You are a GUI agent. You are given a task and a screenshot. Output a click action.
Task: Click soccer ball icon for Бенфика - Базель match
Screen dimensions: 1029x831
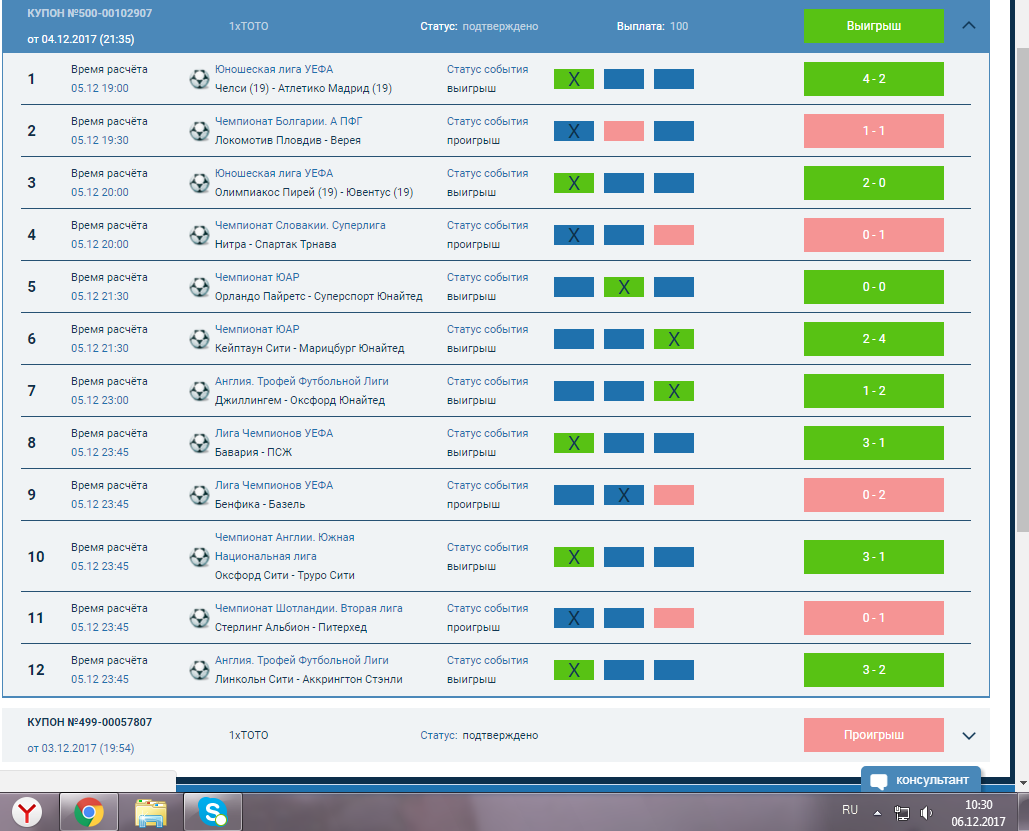[199, 495]
